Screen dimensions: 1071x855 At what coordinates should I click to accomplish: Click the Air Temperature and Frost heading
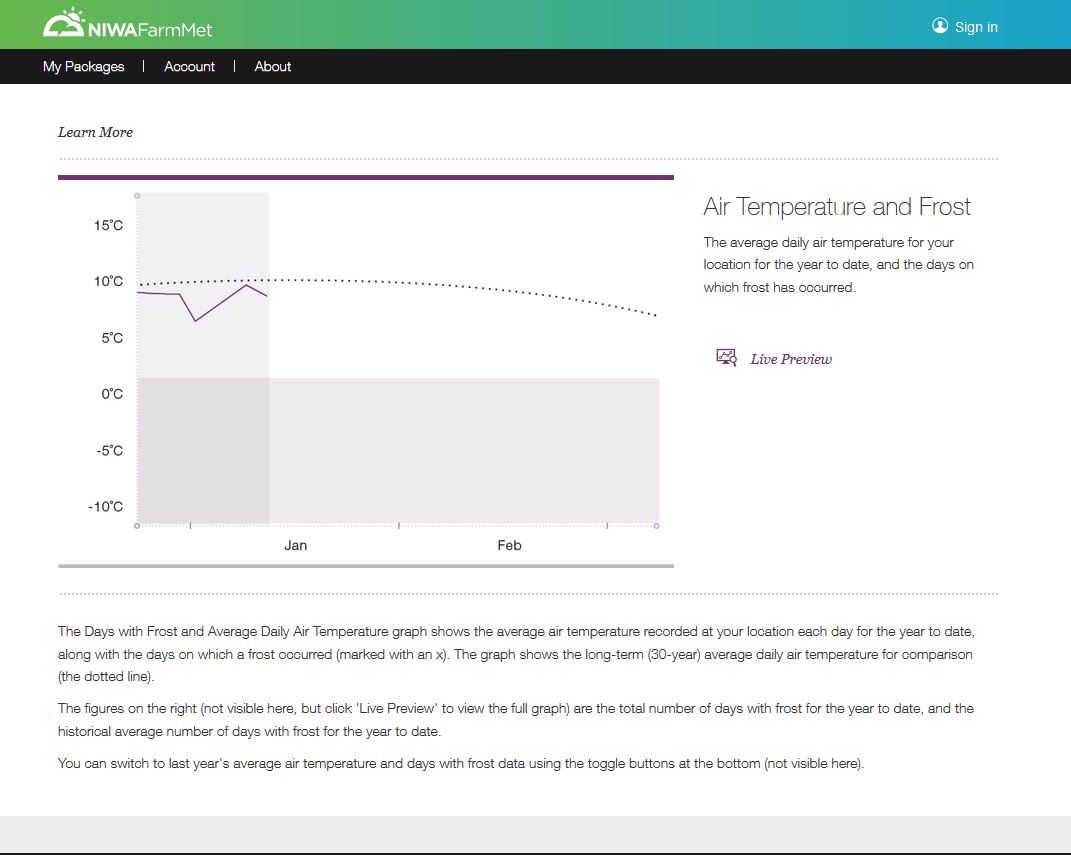[x=836, y=207]
